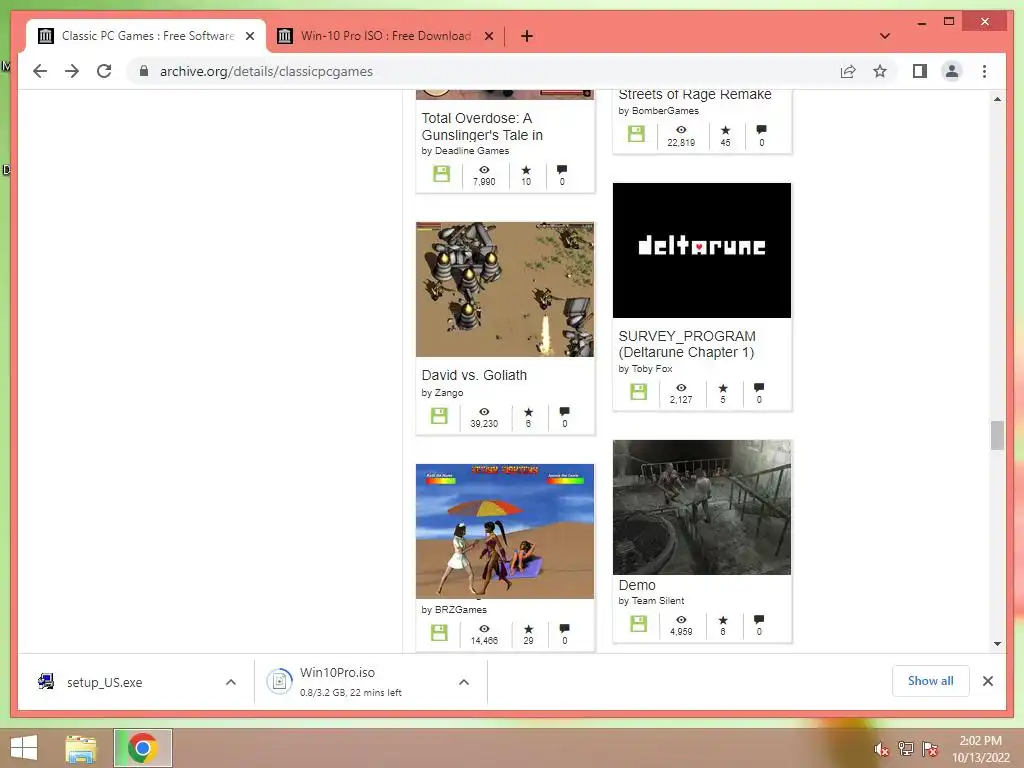Screen dimensions: 1024x768
Task: Click the page scrollbar down arrow
Action: [x=997, y=644]
